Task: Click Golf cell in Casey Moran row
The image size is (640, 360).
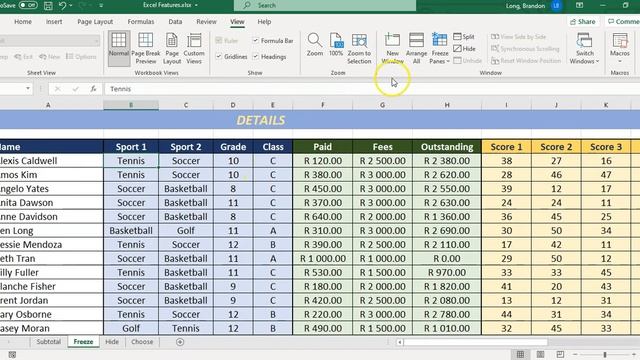Action: pyautogui.click(x=131, y=328)
